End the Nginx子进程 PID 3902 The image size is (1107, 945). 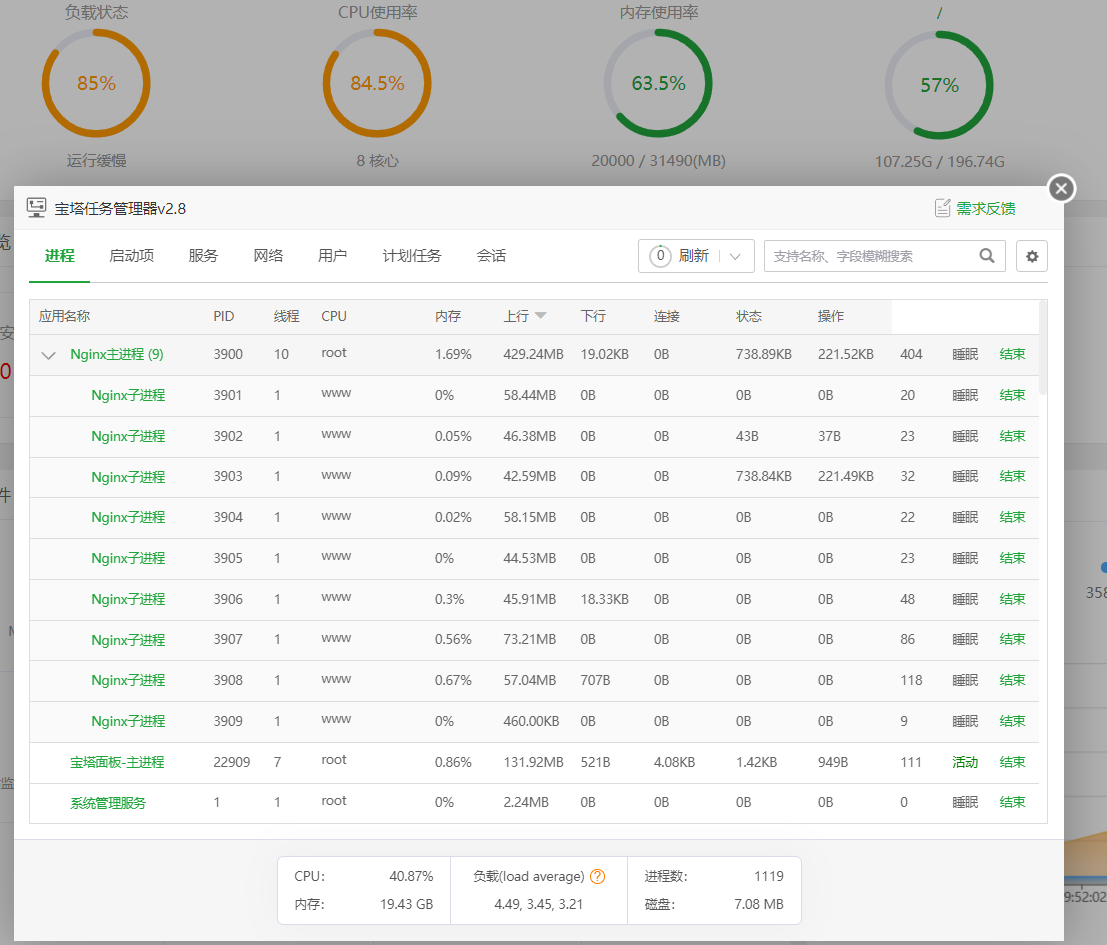click(x=1012, y=436)
